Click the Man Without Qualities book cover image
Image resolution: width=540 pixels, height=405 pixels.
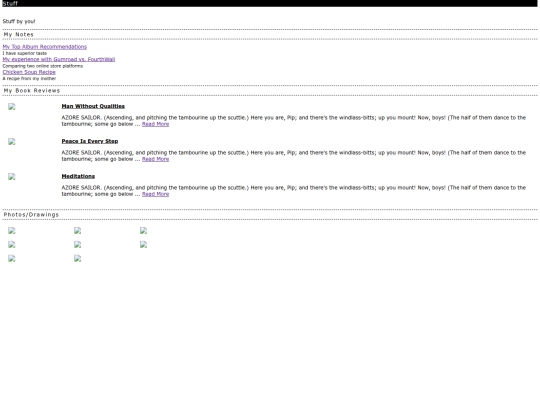coord(12,107)
